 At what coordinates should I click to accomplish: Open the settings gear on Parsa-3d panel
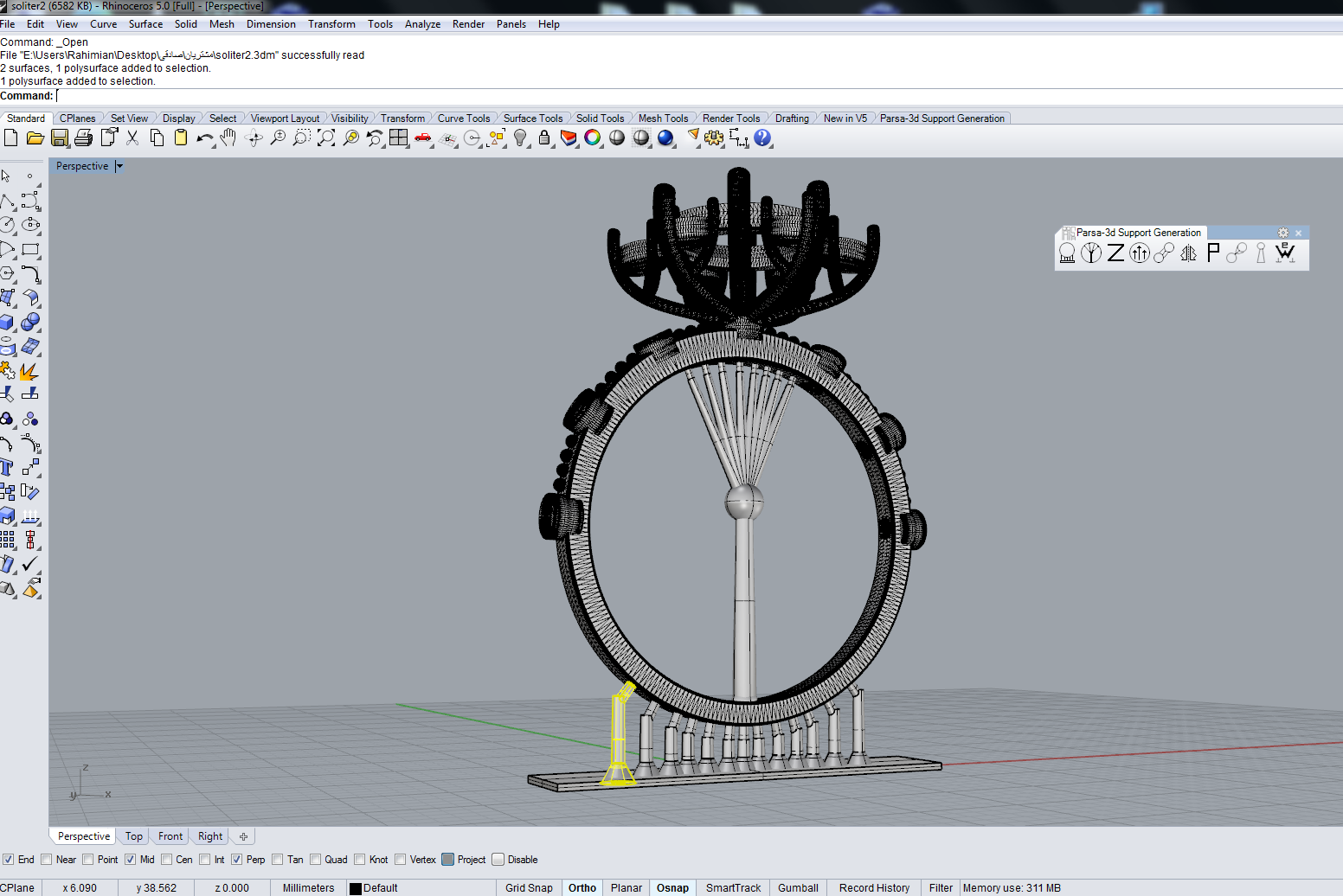click(1282, 233)
